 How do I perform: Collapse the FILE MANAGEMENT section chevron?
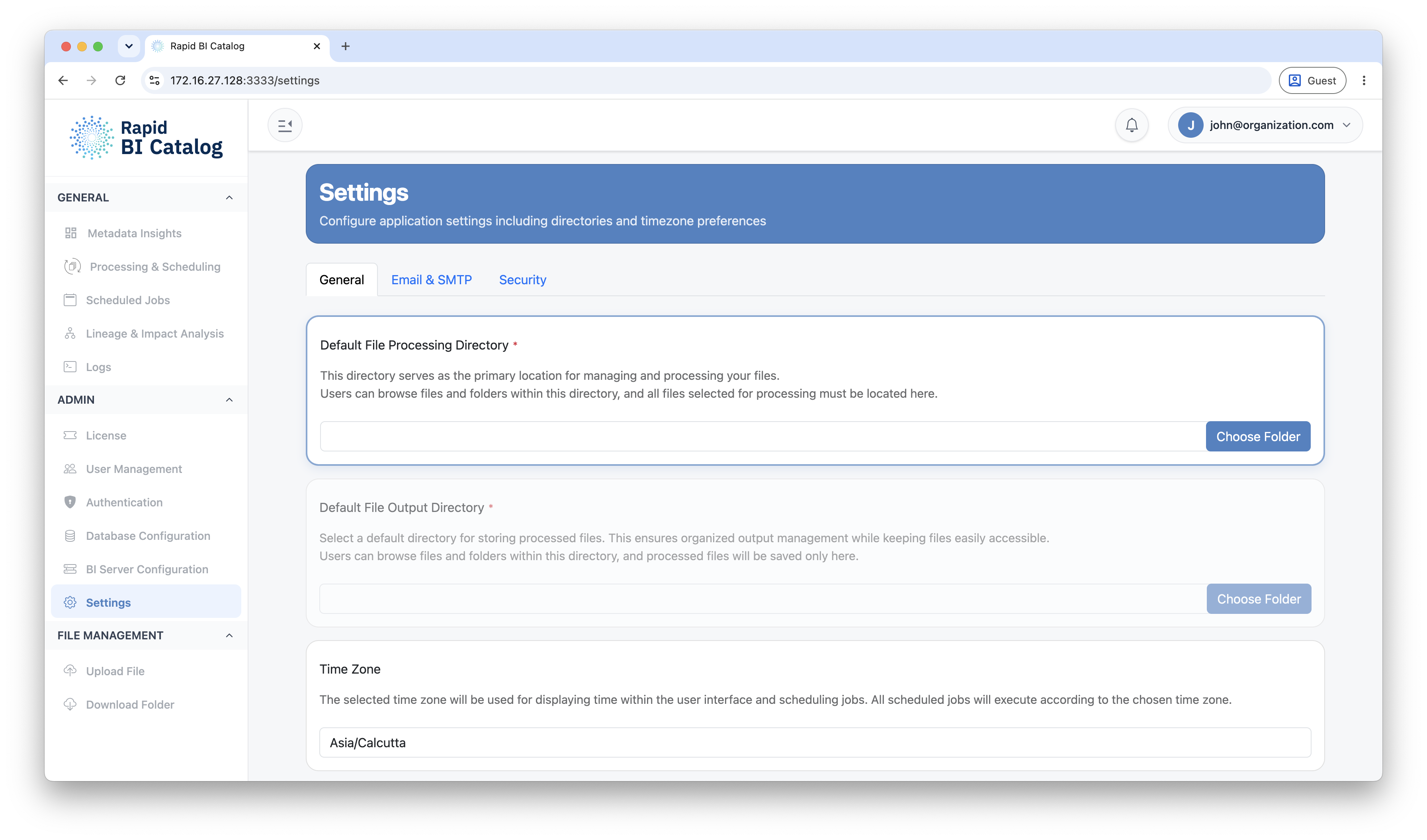point(229,635)
